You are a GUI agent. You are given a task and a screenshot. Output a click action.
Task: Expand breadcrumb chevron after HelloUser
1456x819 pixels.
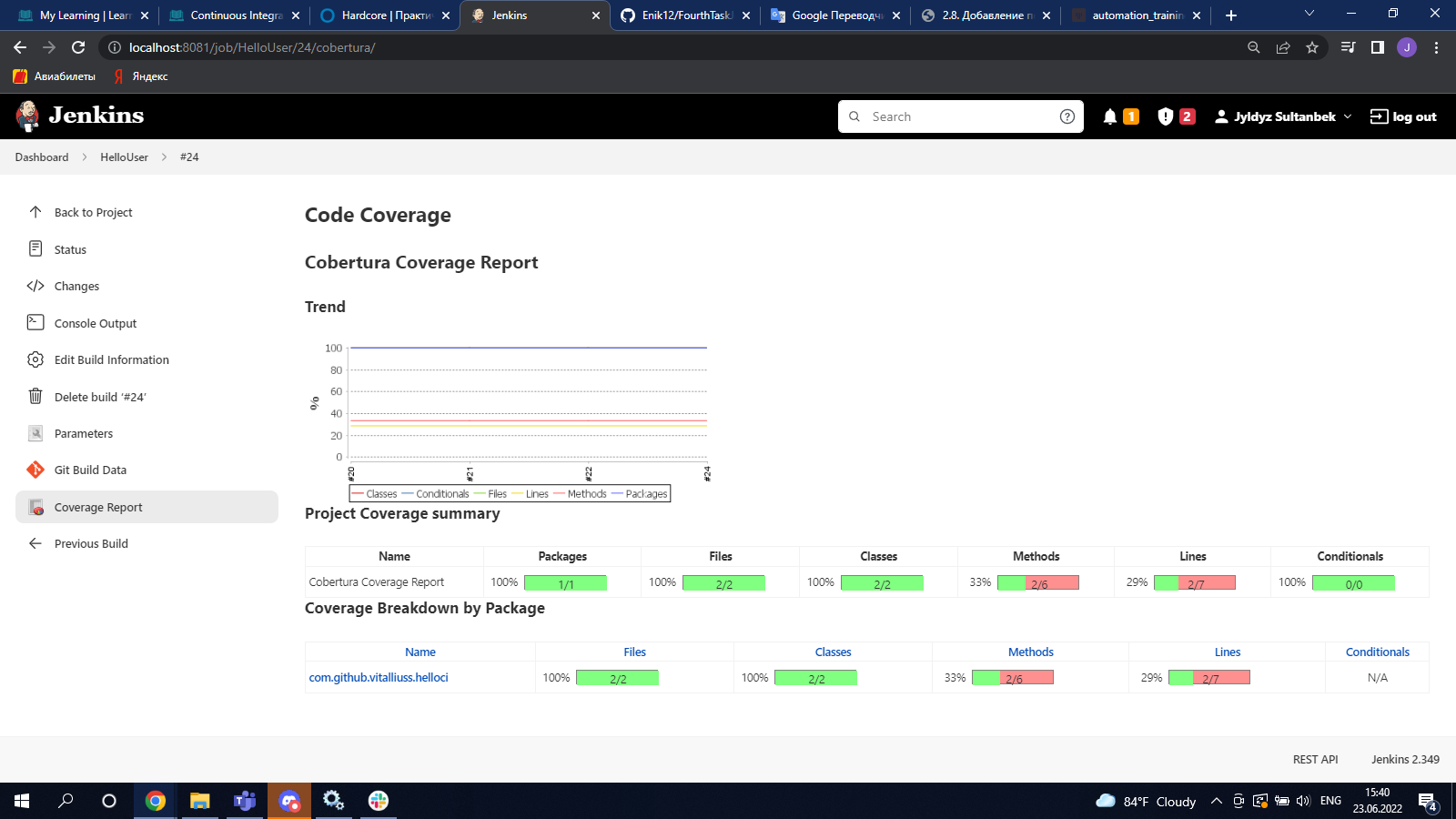tap(165, 157)
